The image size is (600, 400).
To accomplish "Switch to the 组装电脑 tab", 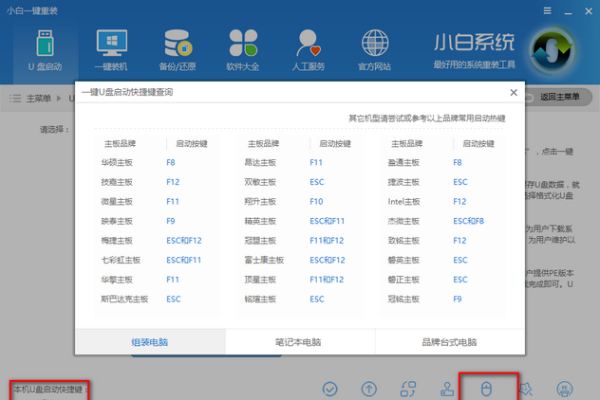I will pyautogui.click(x=150, y=341).
